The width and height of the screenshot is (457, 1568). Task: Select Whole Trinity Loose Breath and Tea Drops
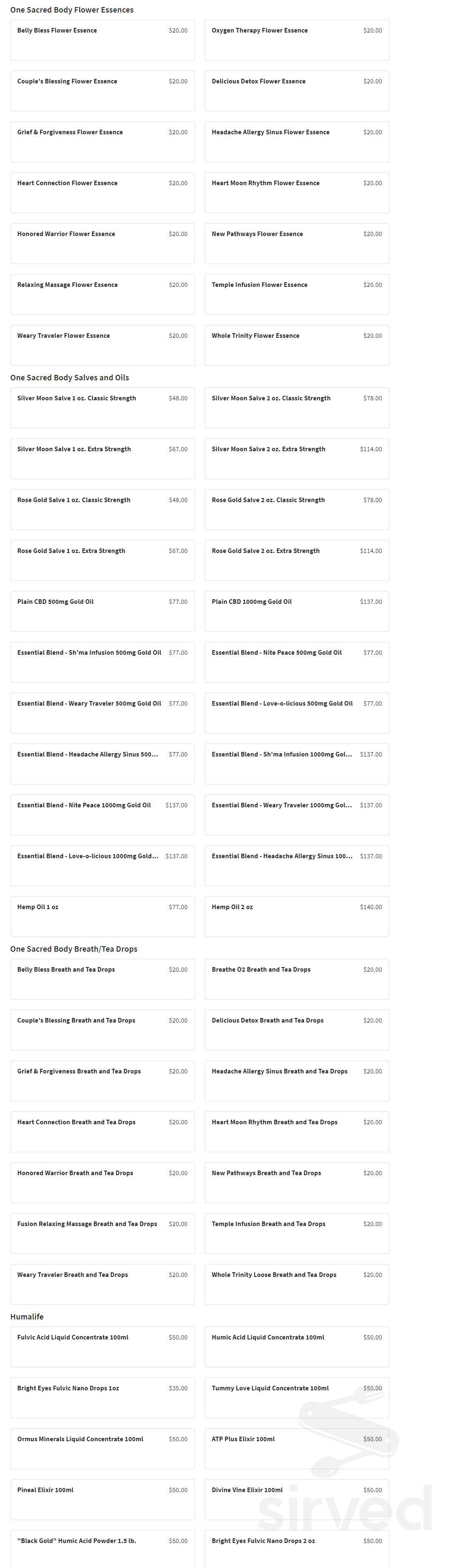pyautogui.click(x=297, y=1285)
